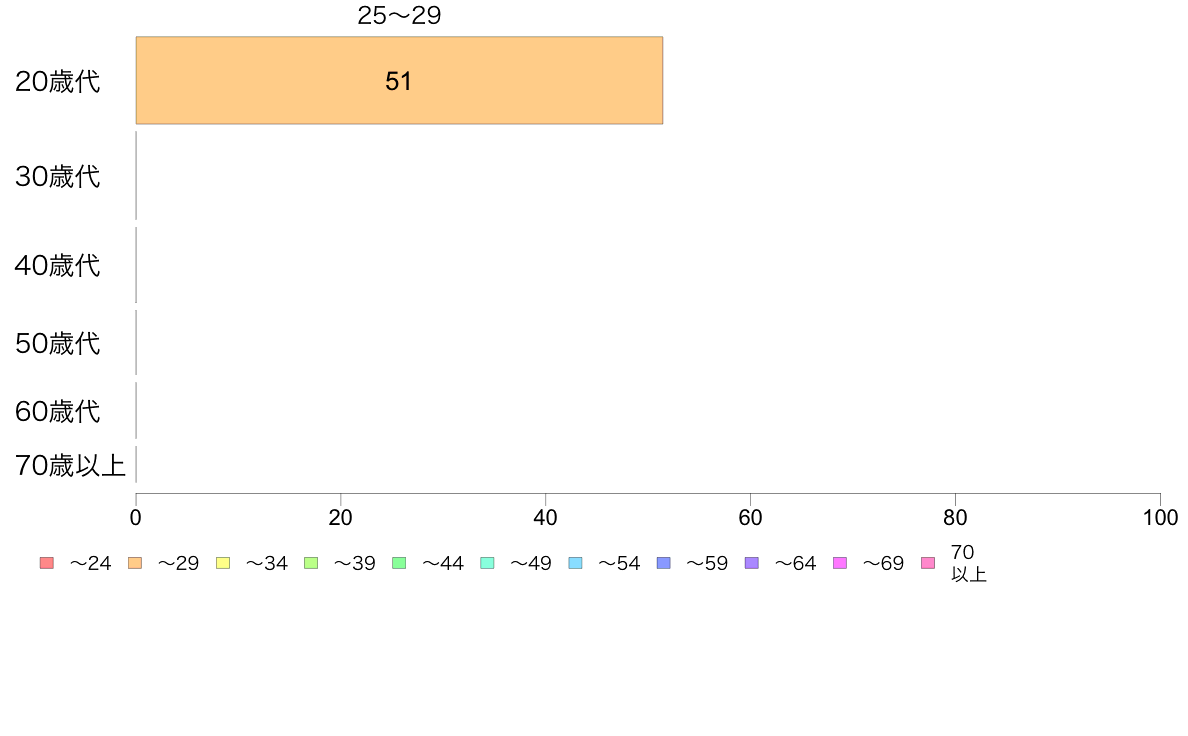1188x736 pixels.
Task: Click the 100 tick on the x-axis
Action: (x=1160, y=518)
